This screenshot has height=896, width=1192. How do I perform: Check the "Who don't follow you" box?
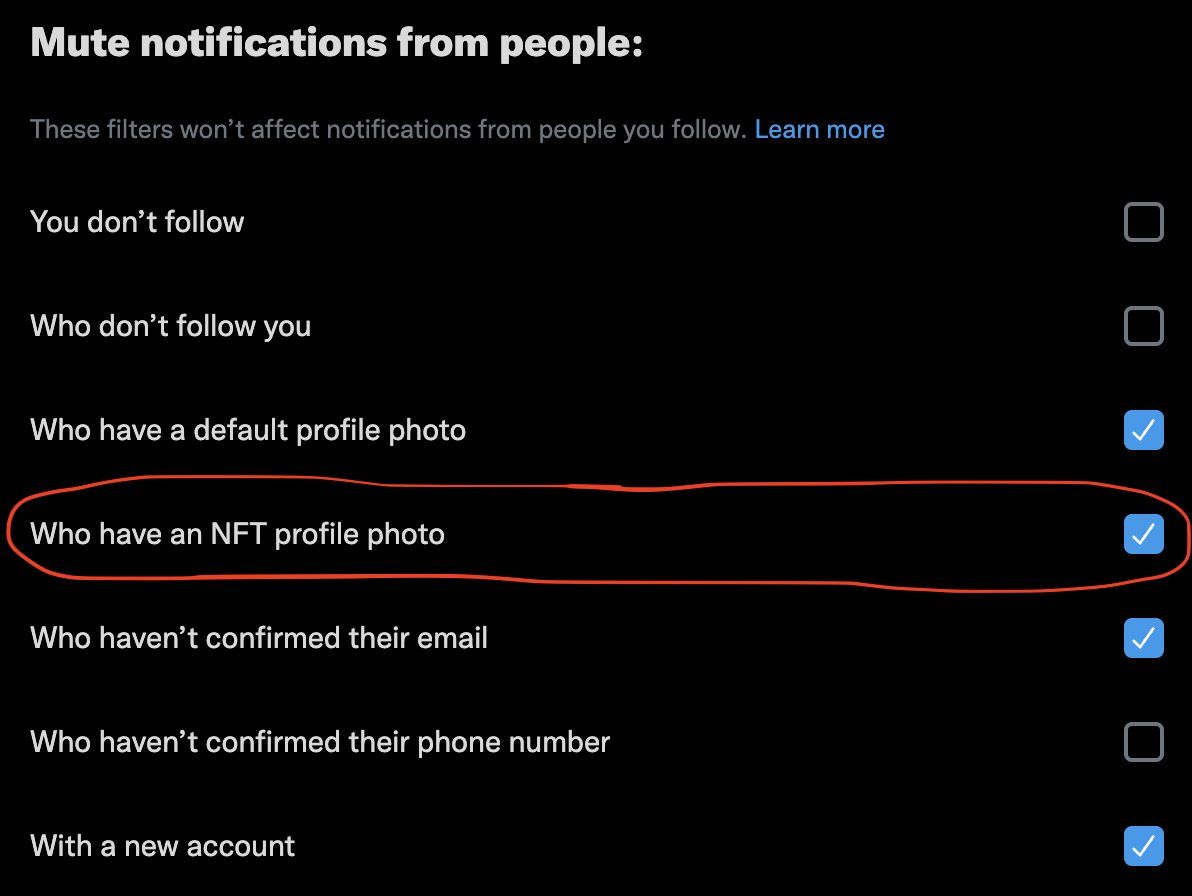1143,326
